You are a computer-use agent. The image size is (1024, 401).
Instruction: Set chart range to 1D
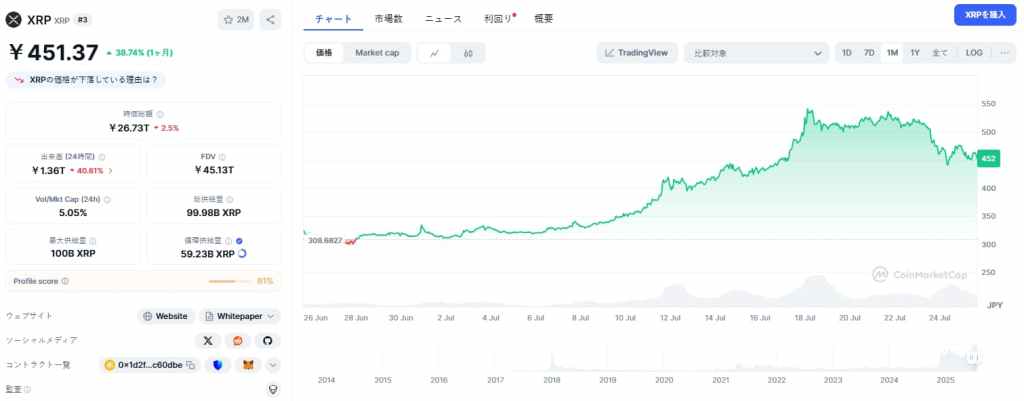pos(846,53)
